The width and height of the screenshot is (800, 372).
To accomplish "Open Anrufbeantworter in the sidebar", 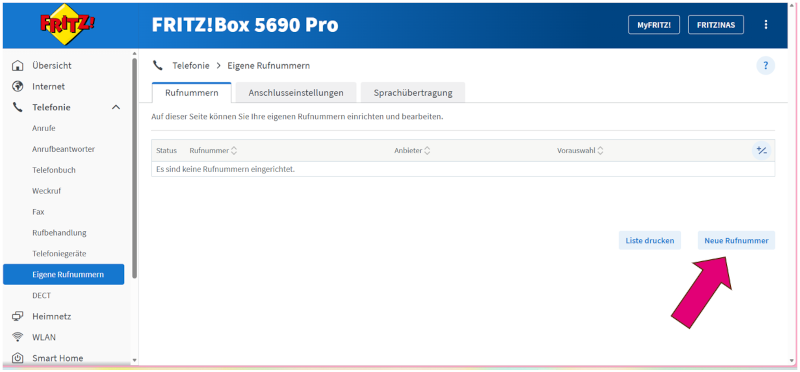I will click(x=63, y=150).
